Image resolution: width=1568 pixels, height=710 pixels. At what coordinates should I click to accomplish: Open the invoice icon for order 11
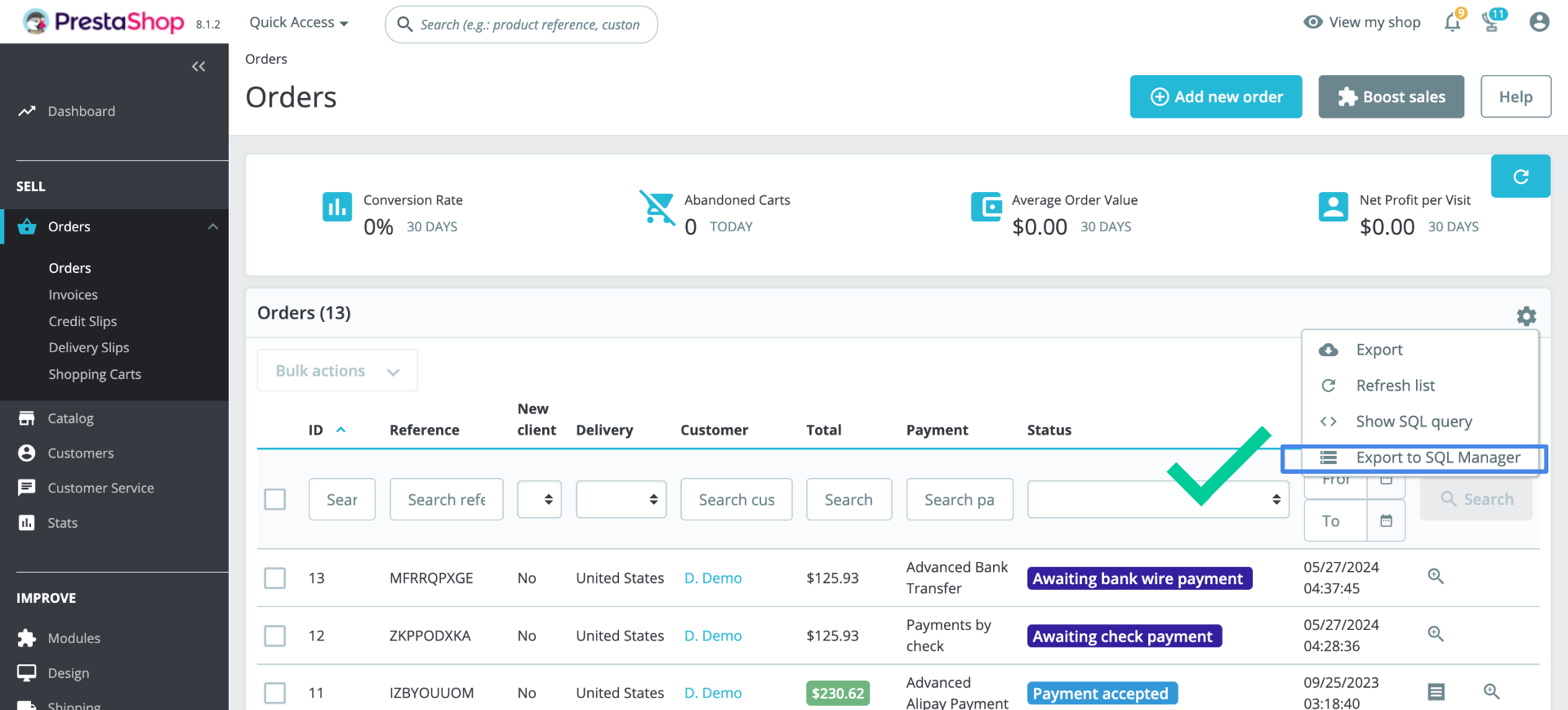[x=1436, y=692]
